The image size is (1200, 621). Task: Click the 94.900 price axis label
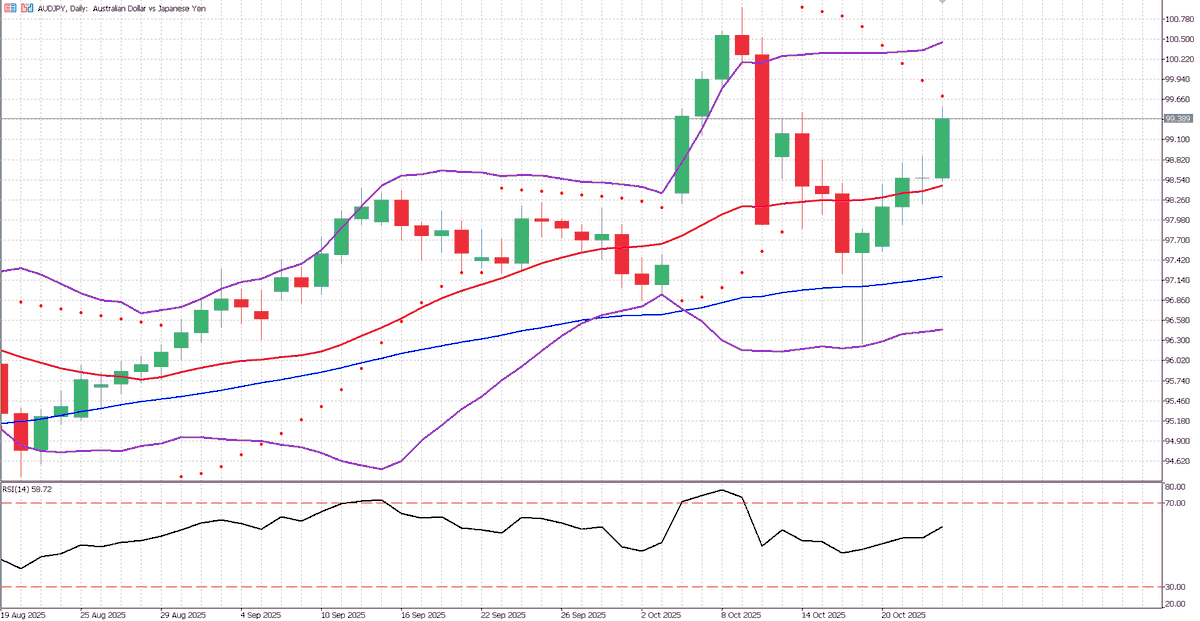pyautogui.click(x=1177, y=441)
